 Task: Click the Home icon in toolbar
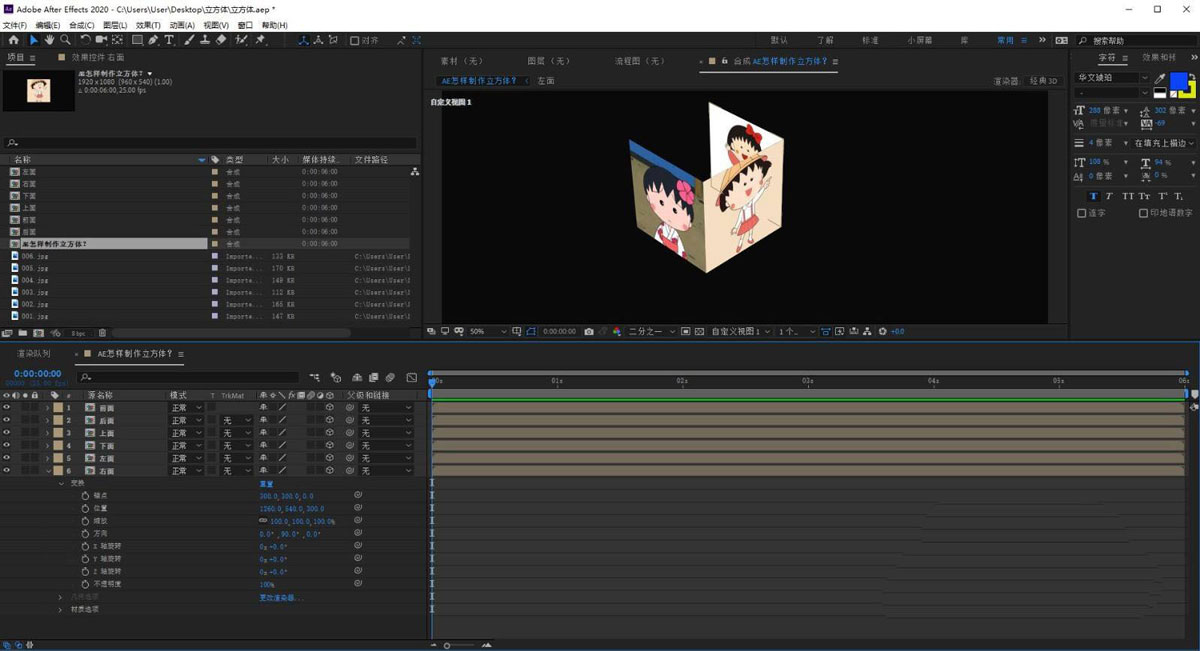[x=13, y=40]
